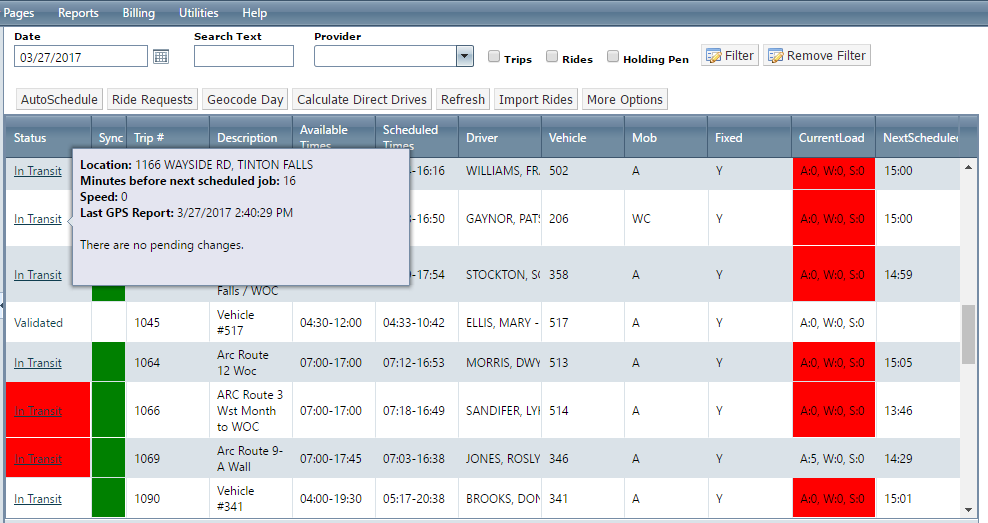988x523 pixels.
Task: Click green sync cell for trip 1064
Action: tap(108, 362)
